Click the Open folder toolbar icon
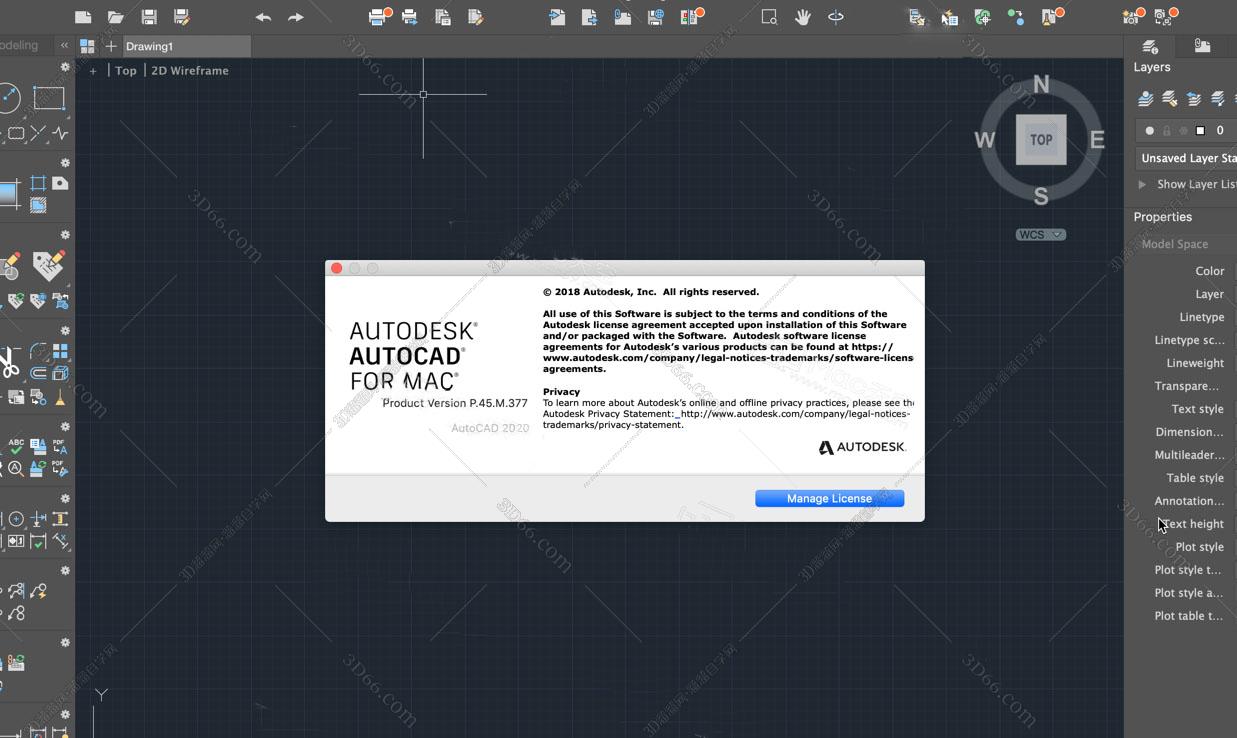 [x=116, y=17]
